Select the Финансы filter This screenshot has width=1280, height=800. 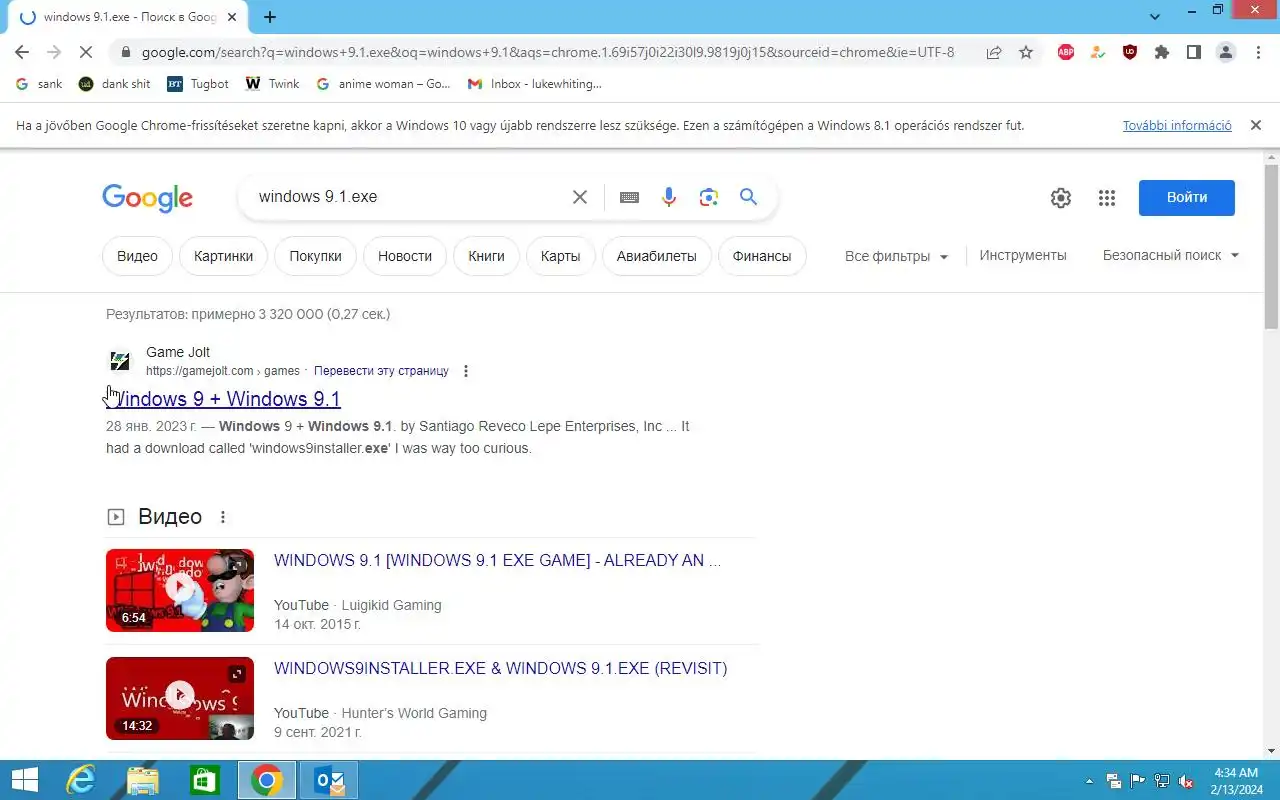pyautogui.click(x=762, y=256)
